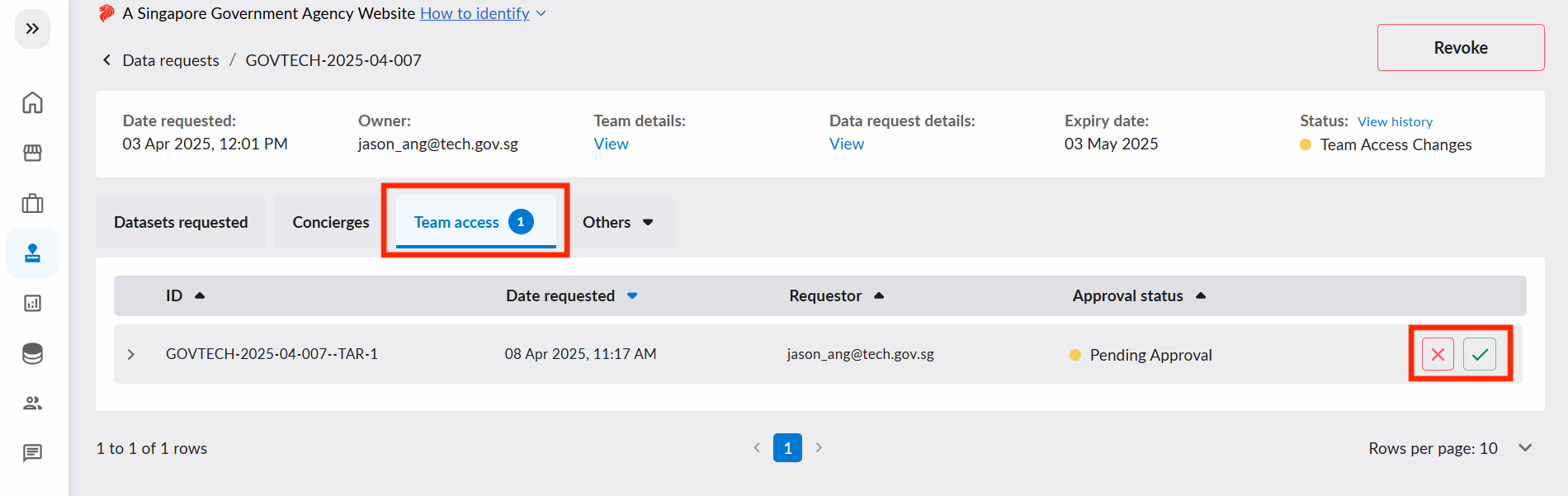Click the Revoke button
This screenshot has width=1568, height=496.
tap(1461, 48)
